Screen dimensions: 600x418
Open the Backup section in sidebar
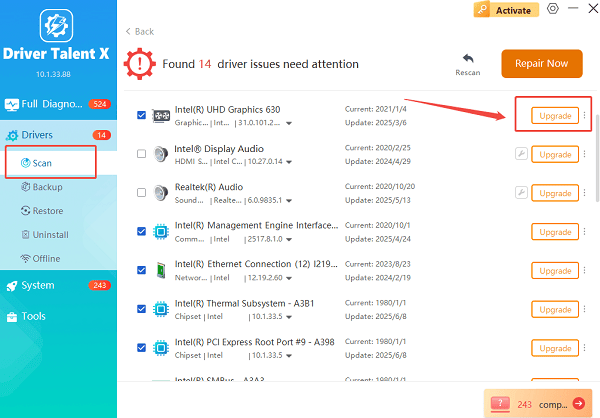tap(47, 187)
